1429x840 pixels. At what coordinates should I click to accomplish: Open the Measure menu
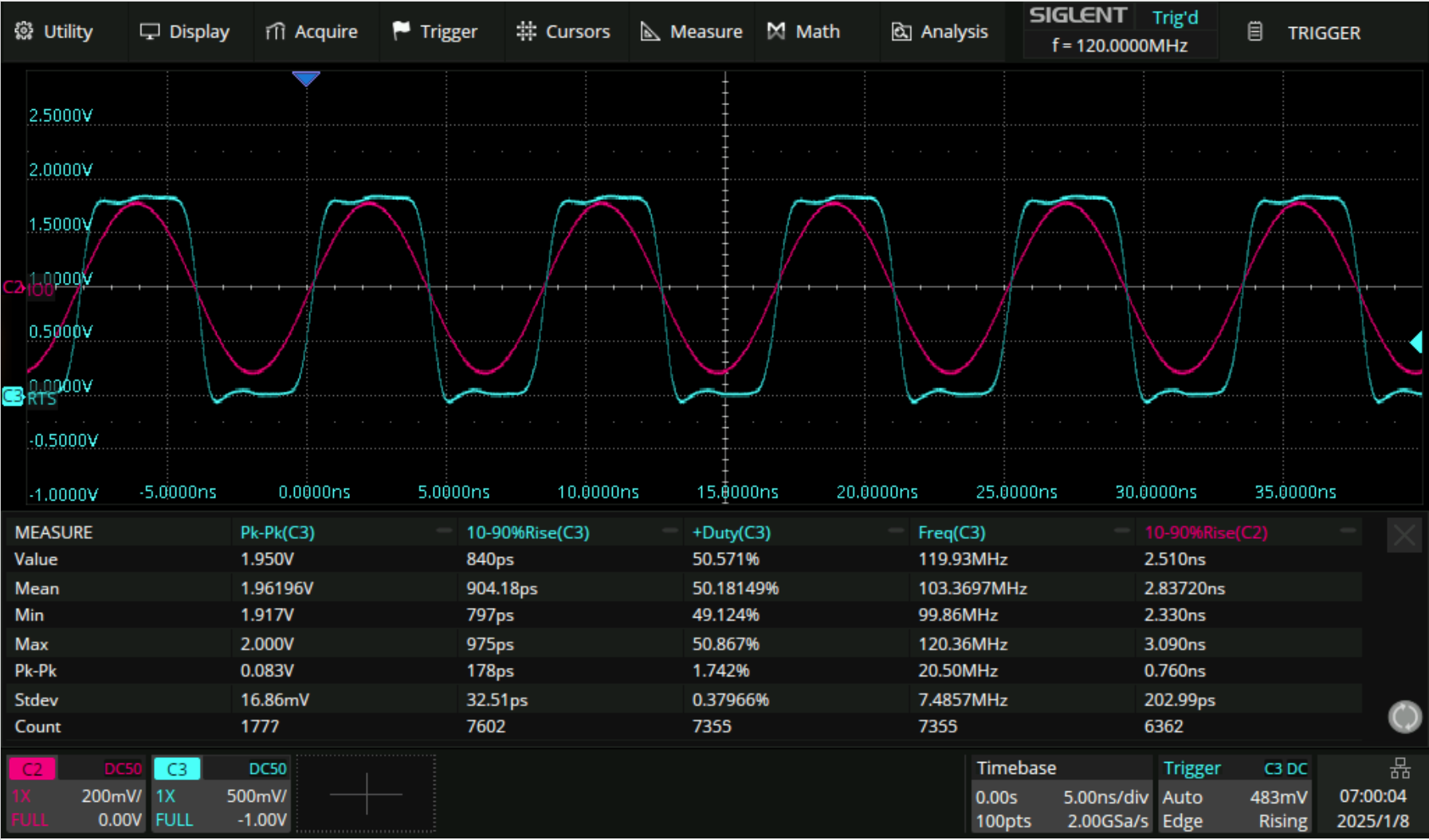(692, 32)
